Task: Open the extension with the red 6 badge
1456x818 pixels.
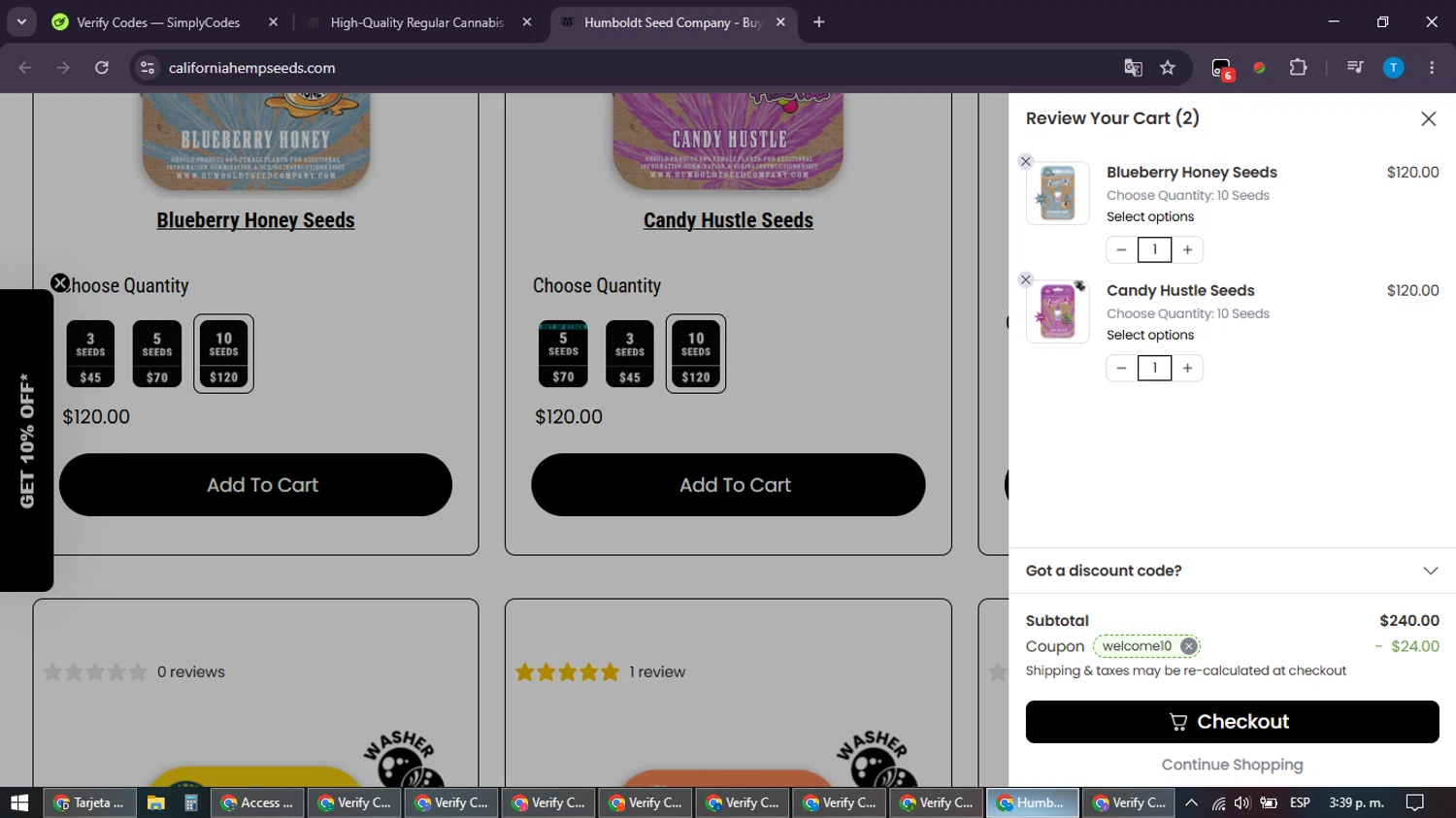Action: tap(1222, 69)
